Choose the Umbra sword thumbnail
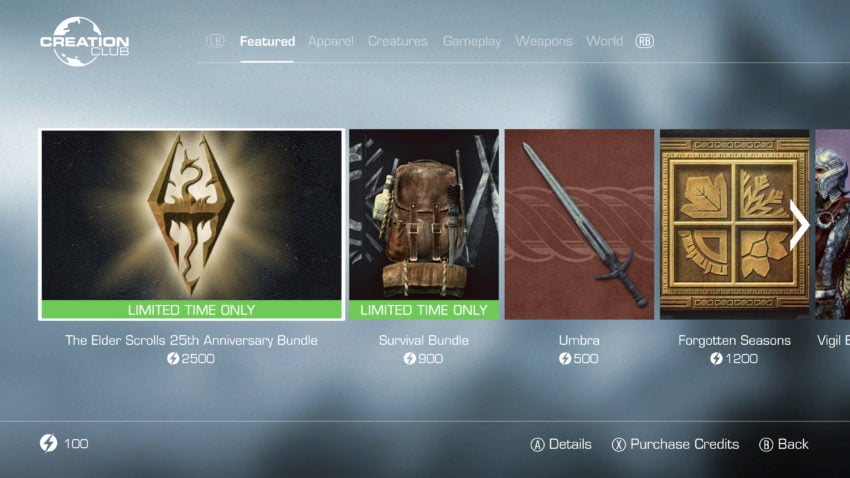Screen dimensions: 850x478 point(579,224)
